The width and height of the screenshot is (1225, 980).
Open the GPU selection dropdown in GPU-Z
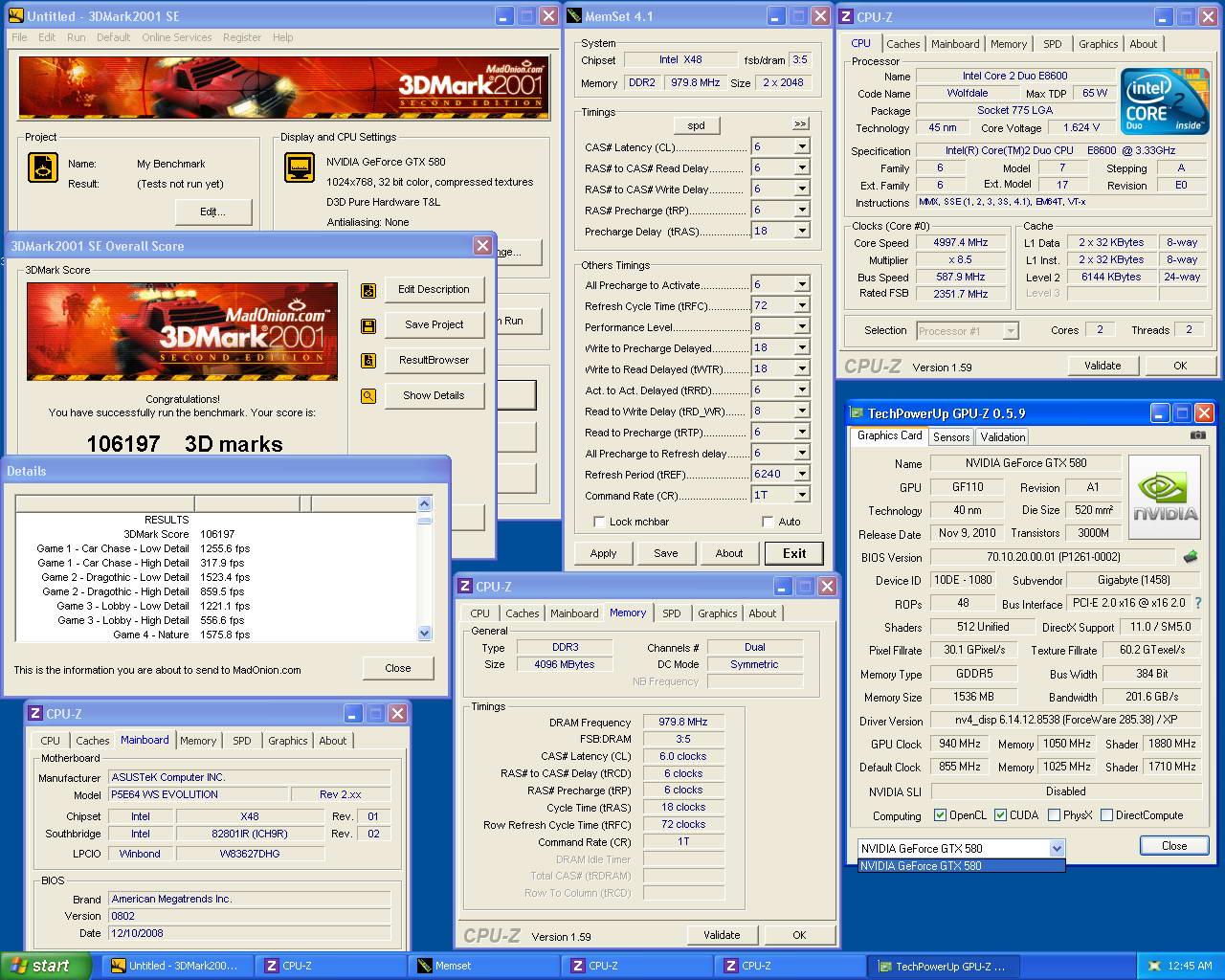click(x=1057, y=848)
